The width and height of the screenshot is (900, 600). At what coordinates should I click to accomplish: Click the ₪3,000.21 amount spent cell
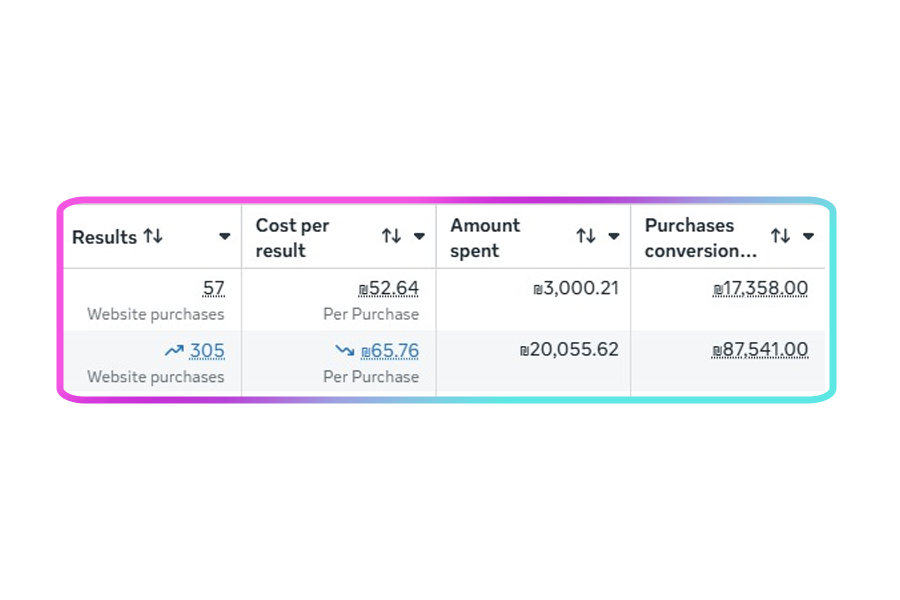click(x=576, y=289)
